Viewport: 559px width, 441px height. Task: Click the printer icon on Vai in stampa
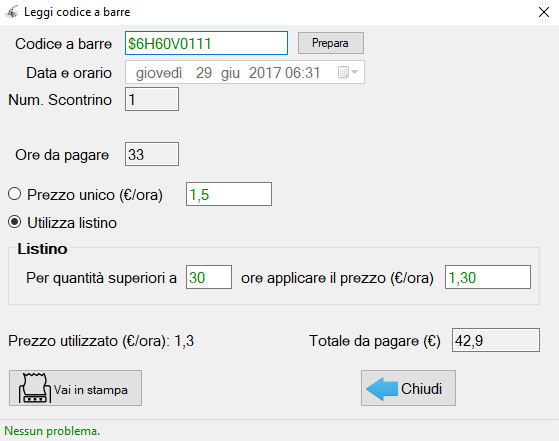tap(35, 388)
